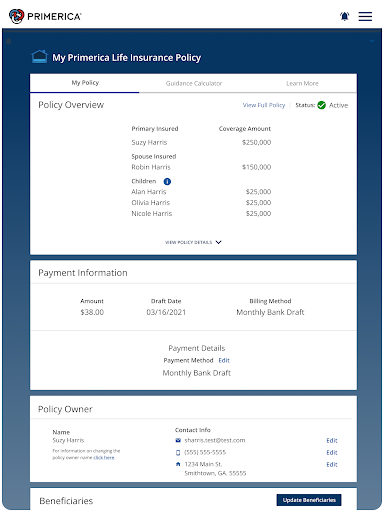384x512 pixels.
Task: Click the Policy Overview heading
Action: click(x=71, y=105)
